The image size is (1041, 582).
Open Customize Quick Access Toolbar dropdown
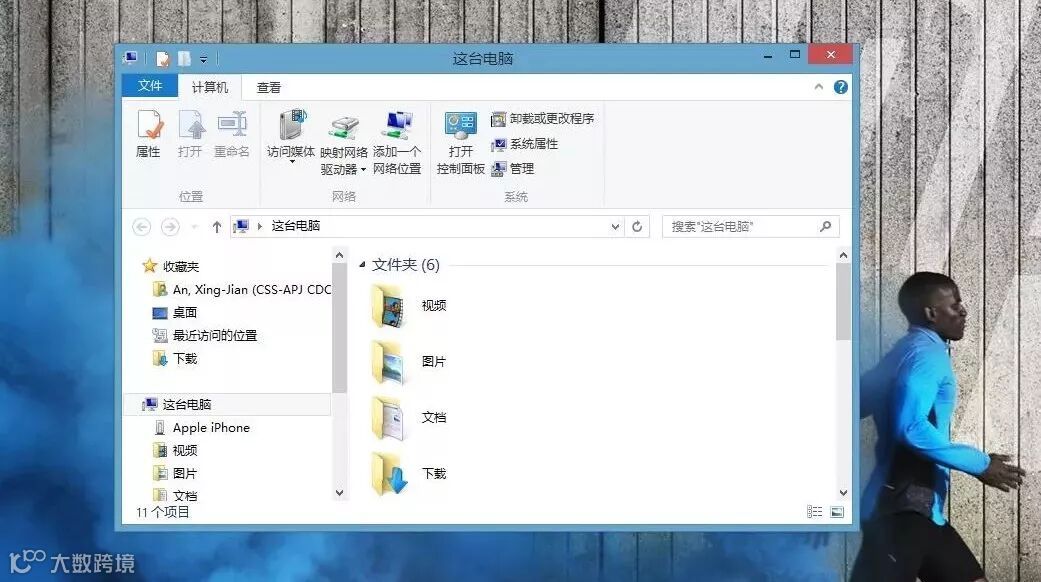point(203,60)
